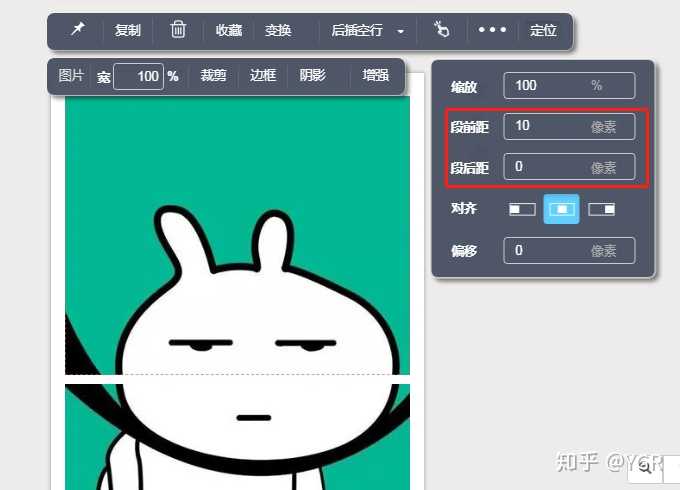Screen dimensions: 680x490
Task: Edit the 偏移 offset input field
Action: click(569, 250)
